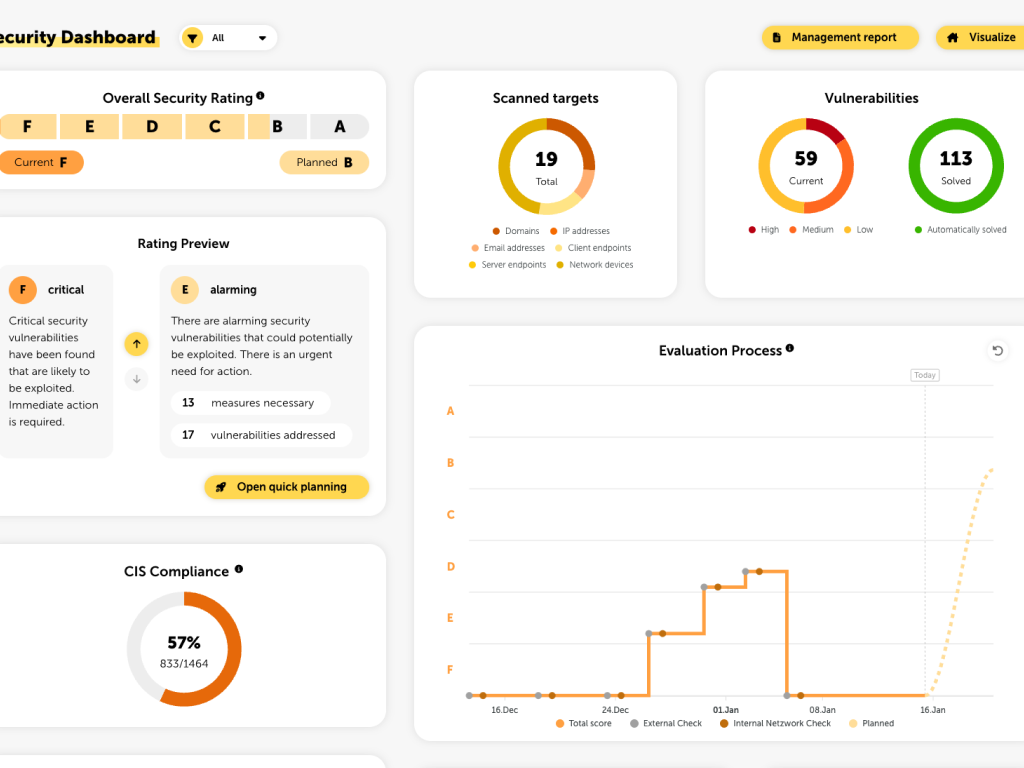Toggle External Check chart legend
Image resolution: width=1024 pixels, height=768 pixels.
[x=666, y=724]
